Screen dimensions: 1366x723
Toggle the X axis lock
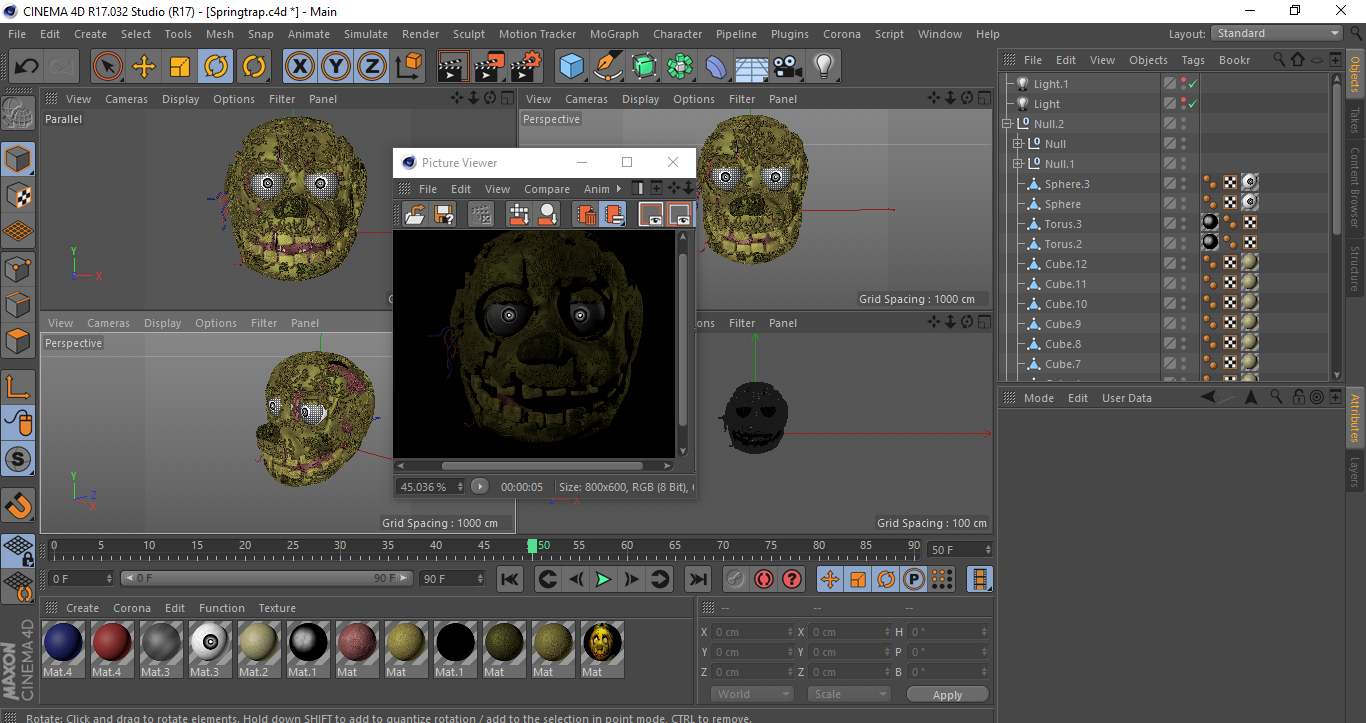point(299,67)
